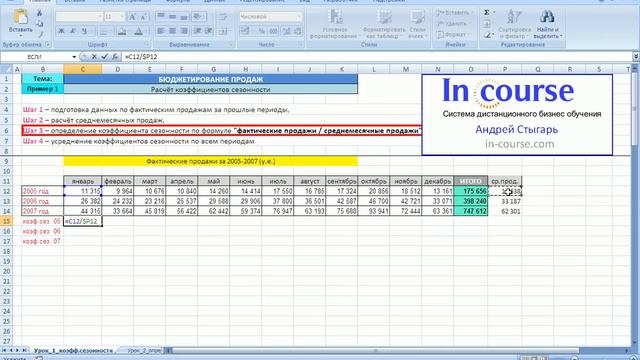The width and height of the screenshot is (640, 360).
Task: Click the accounting currency format icon
Action: point(246,31)
